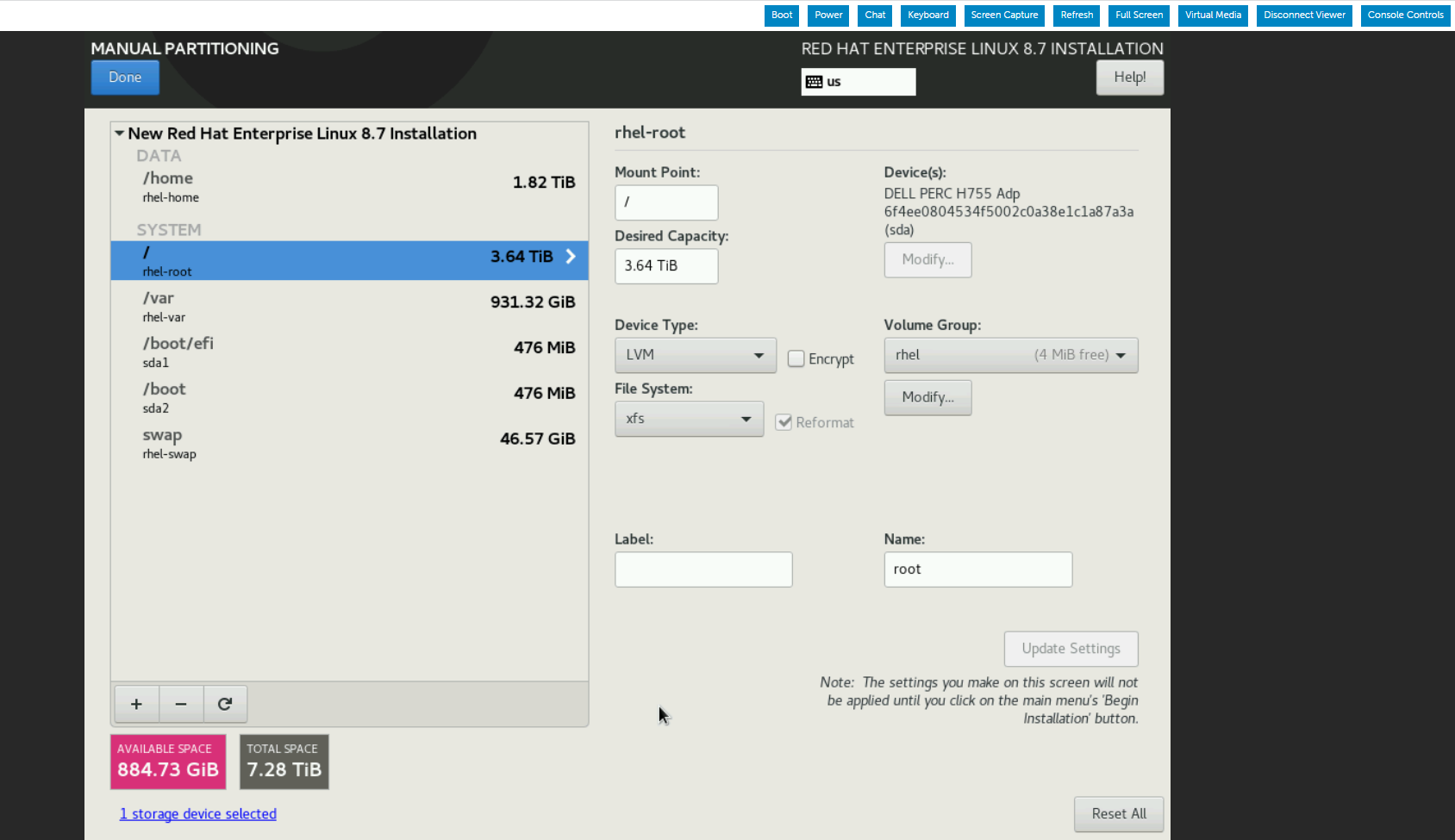Remove the selected mount point
The width and height of the screenshot is (1455, 840).
coord(181,704)
